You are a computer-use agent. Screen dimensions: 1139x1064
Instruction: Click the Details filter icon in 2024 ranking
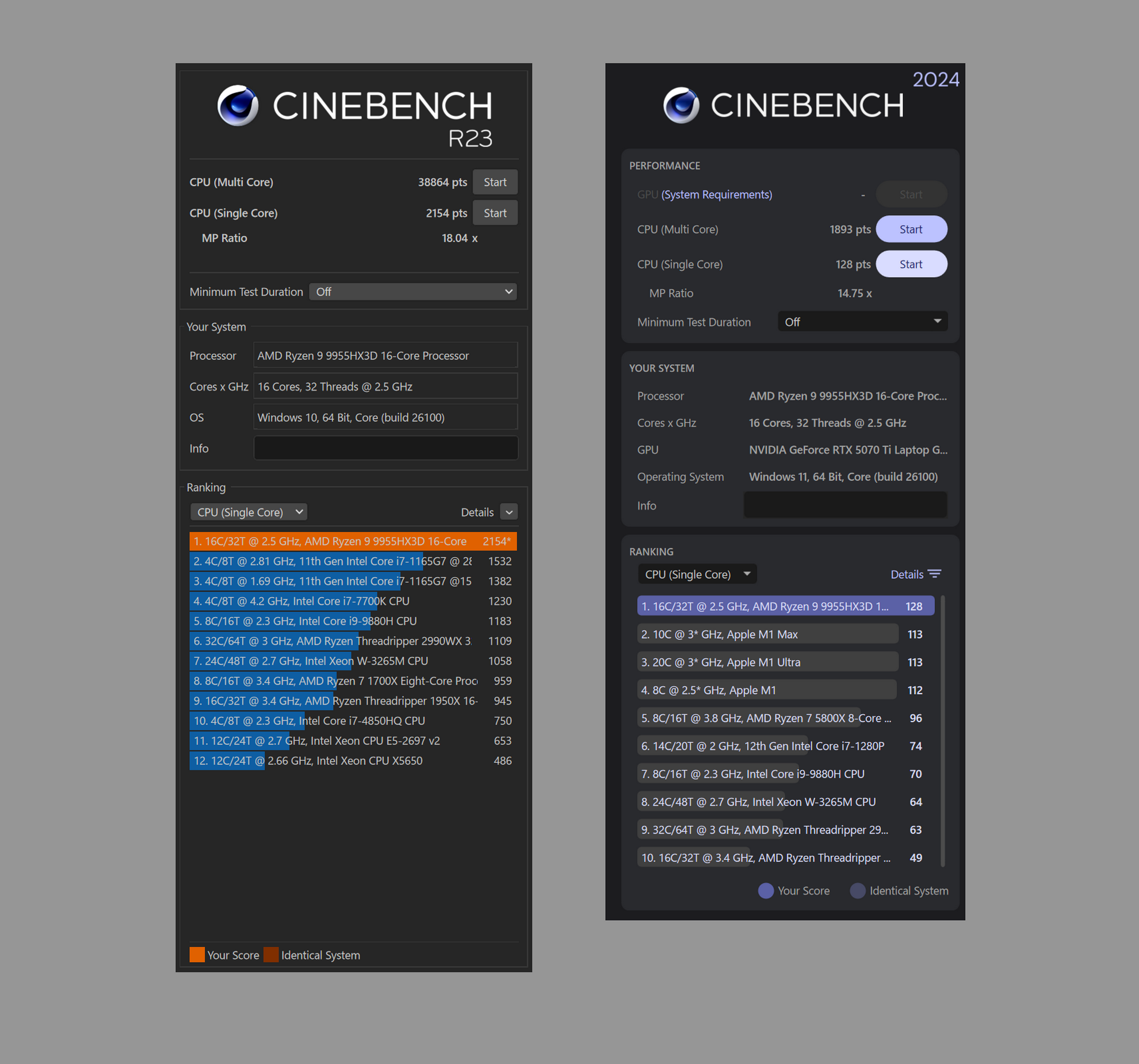coord(935,574)
